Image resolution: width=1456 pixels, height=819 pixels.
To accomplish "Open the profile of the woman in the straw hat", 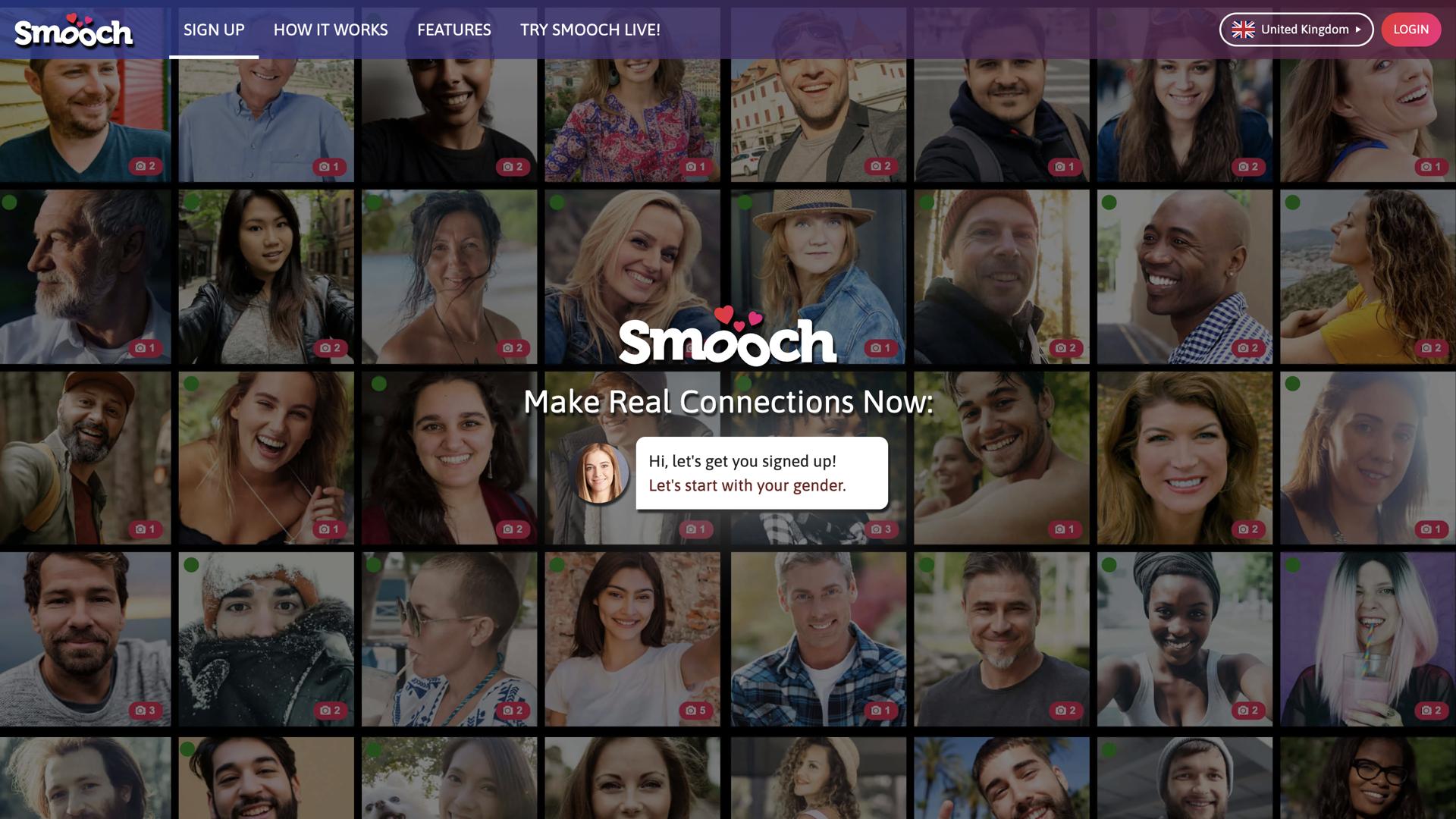I will (x=818, y=276).
